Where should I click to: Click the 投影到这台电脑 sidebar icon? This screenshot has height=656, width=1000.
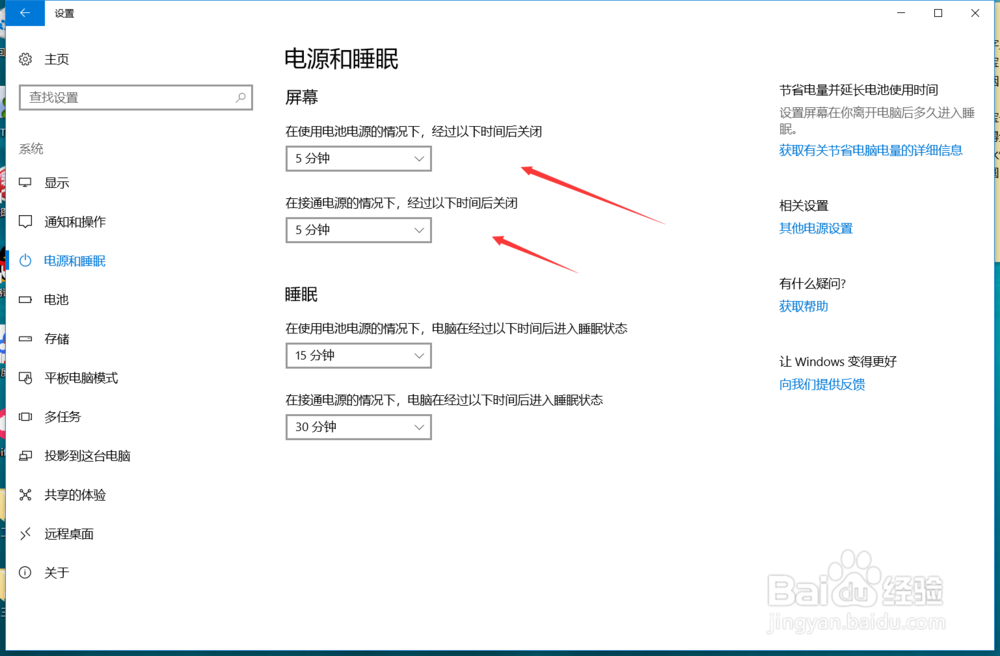pos(25,455)
